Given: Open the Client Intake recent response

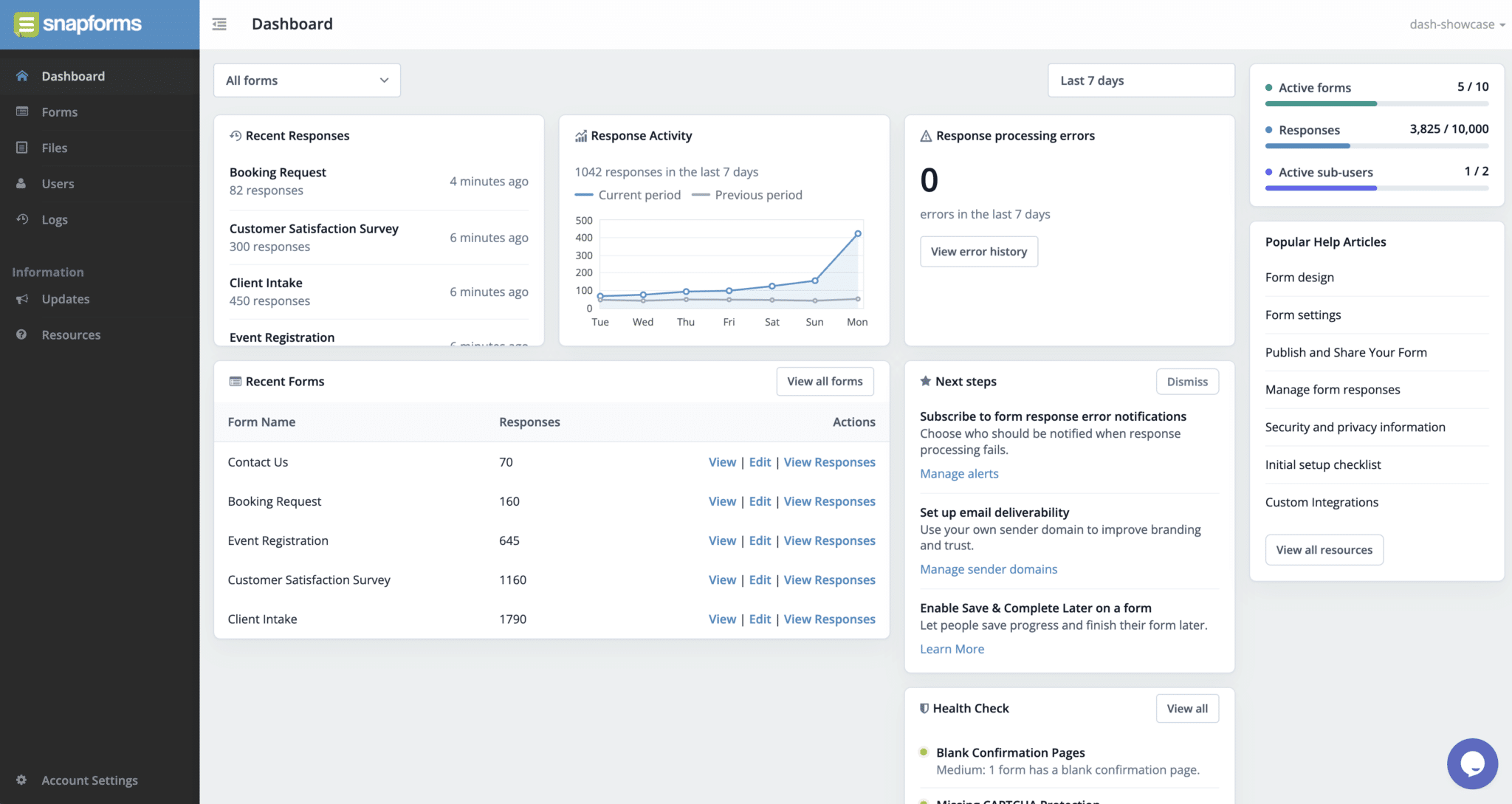Looking at the screenshot, I should [379, 292].
